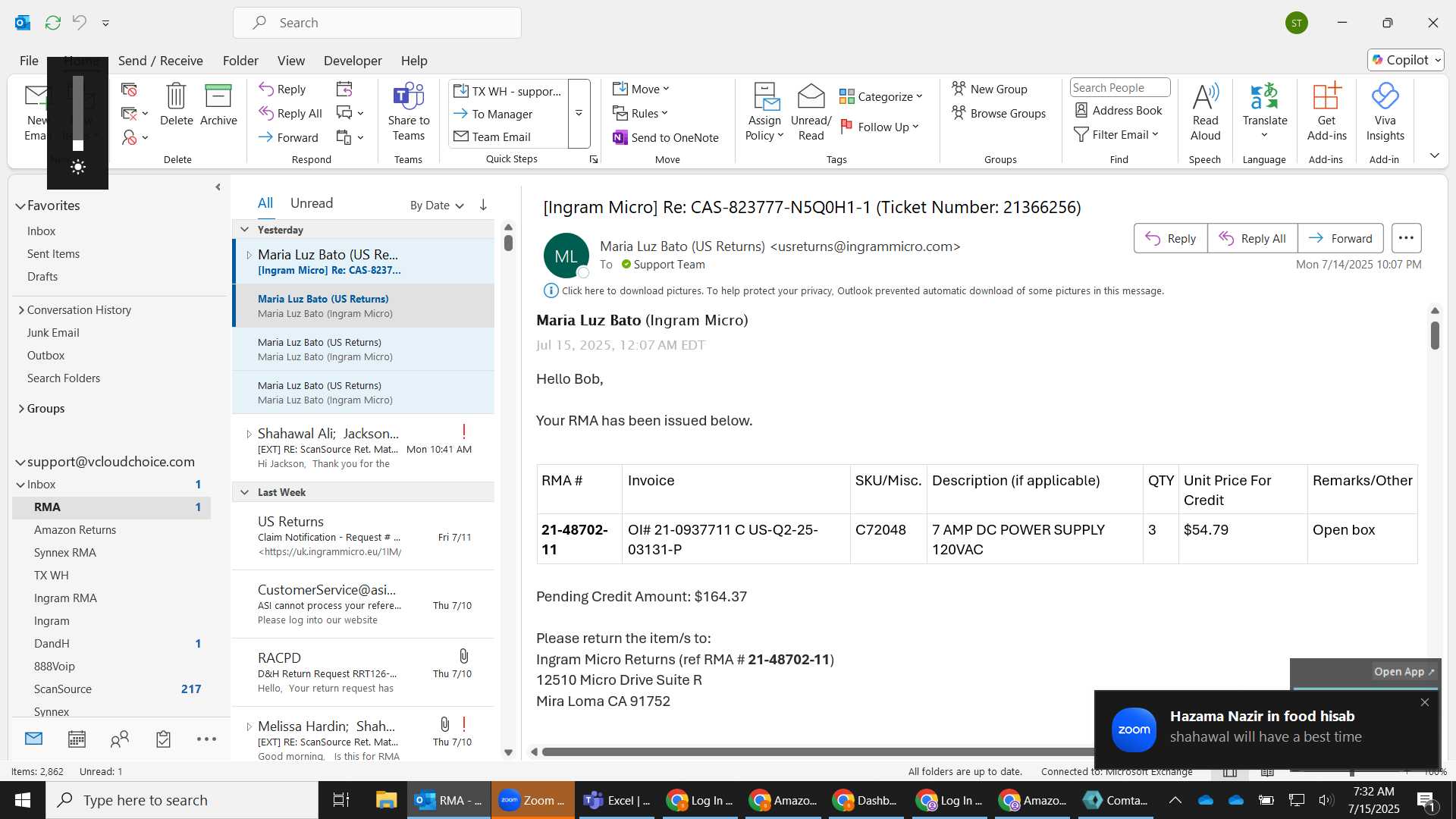Expand Quick Steps gallery
Viewport: 1456px width, 819px height.
click(579, 114)
